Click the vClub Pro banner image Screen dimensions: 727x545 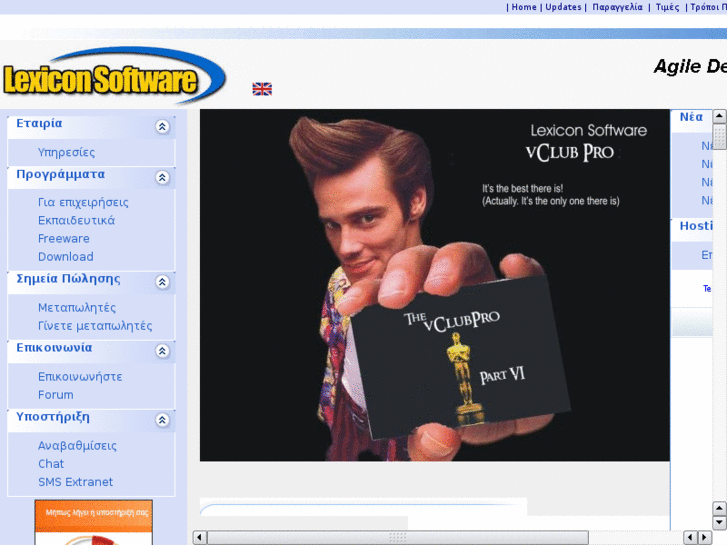pos(434,285)
